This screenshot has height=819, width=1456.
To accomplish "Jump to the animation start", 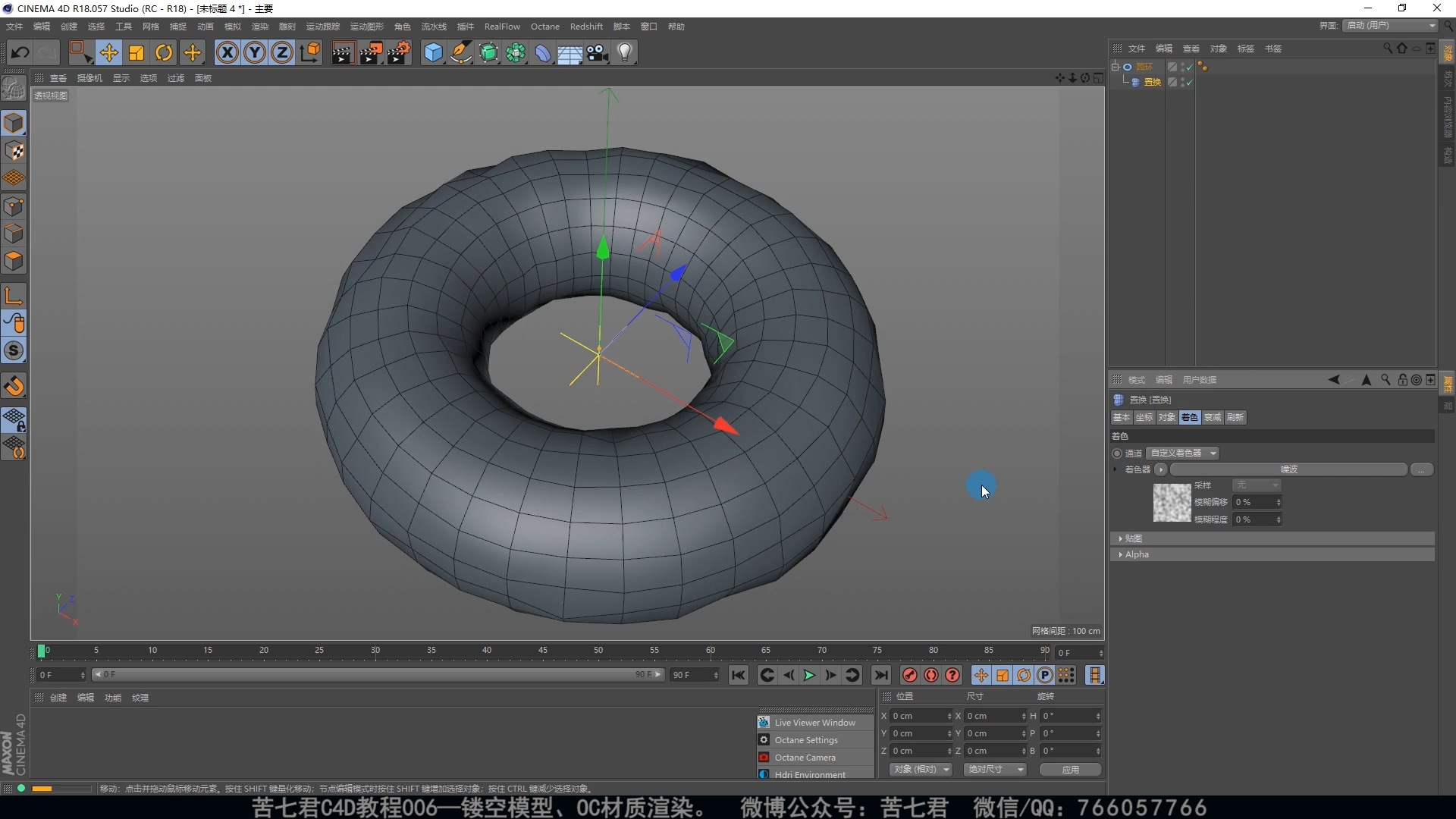I will tap(739, 675).
